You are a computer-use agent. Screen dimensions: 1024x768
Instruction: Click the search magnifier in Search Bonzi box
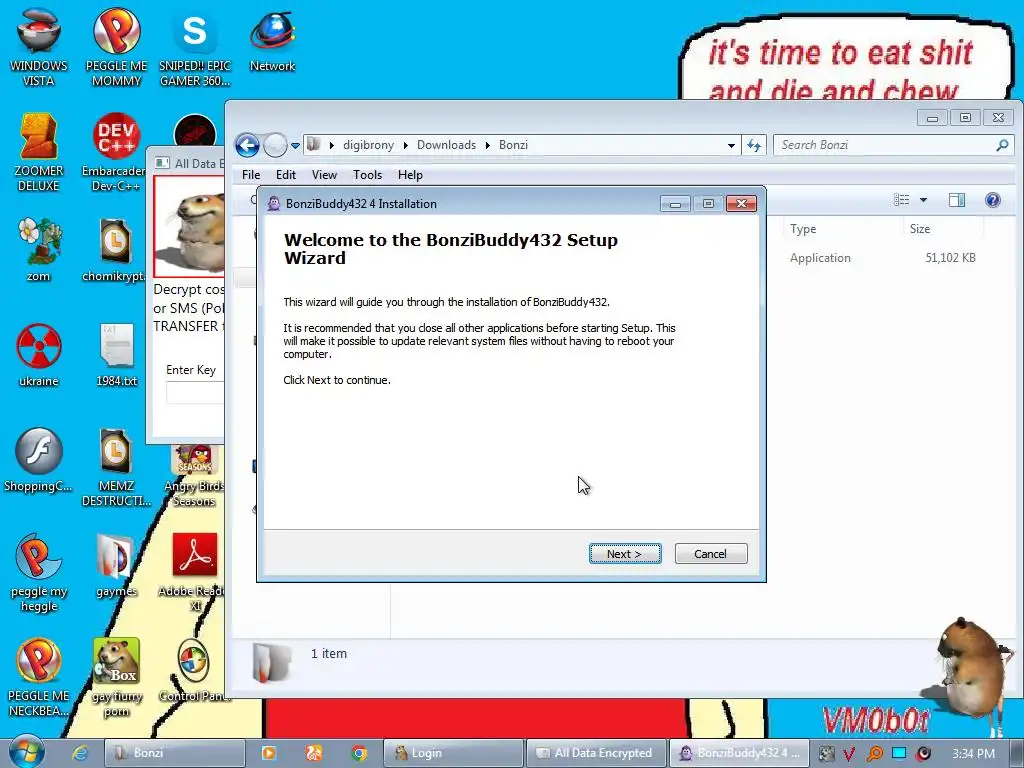(x=1002, y=145)
